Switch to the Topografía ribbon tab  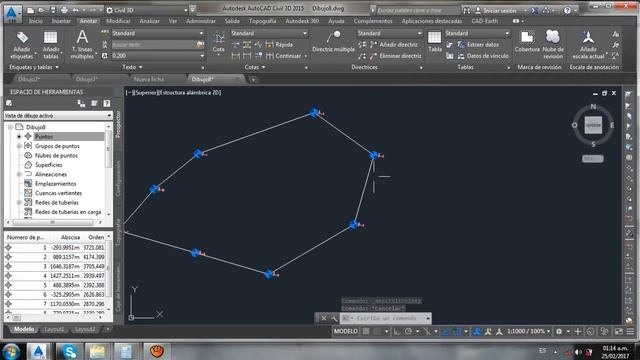point(262,21)
